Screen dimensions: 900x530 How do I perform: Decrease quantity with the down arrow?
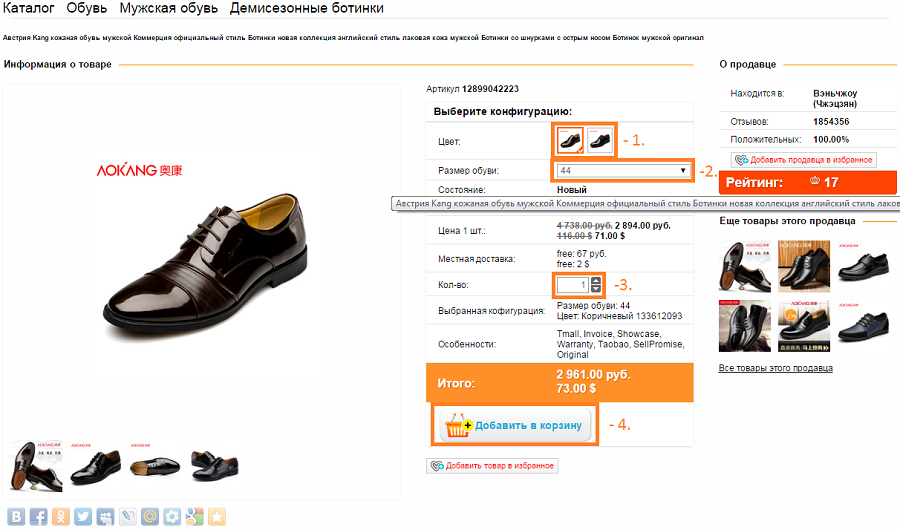click(x=597, y=291)
